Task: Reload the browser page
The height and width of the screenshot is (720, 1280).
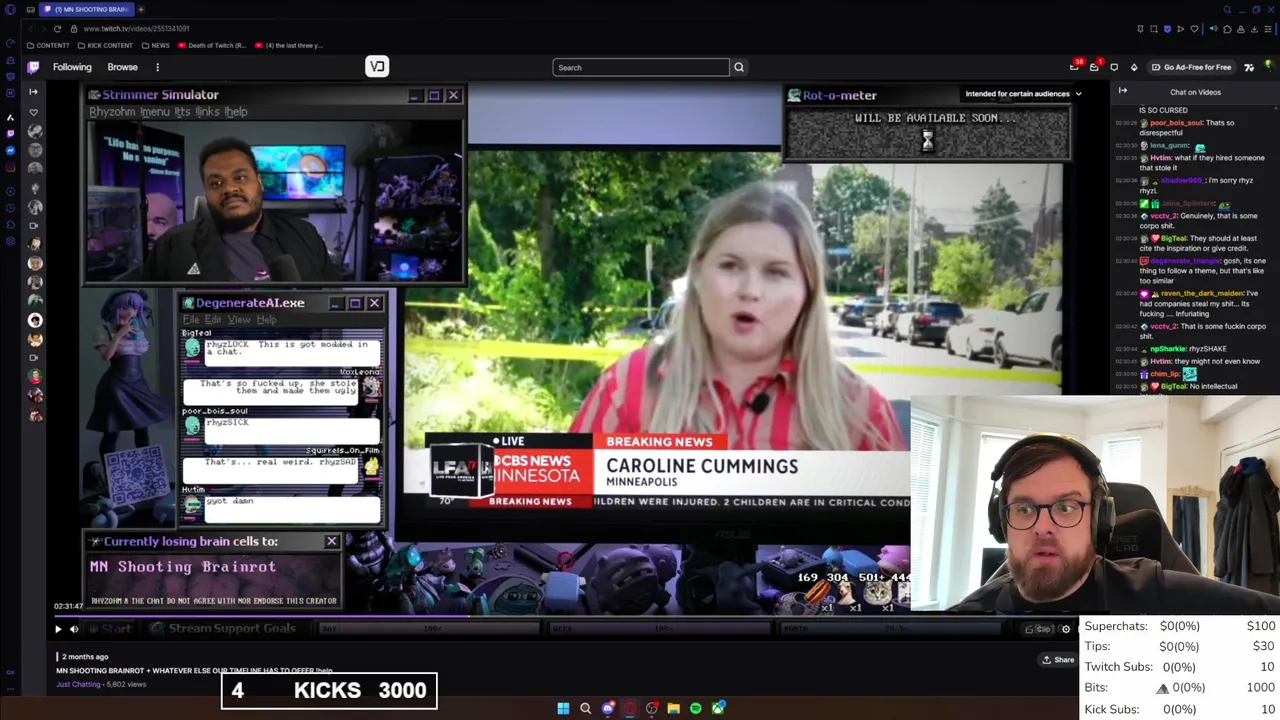Action: click(58, 29)
